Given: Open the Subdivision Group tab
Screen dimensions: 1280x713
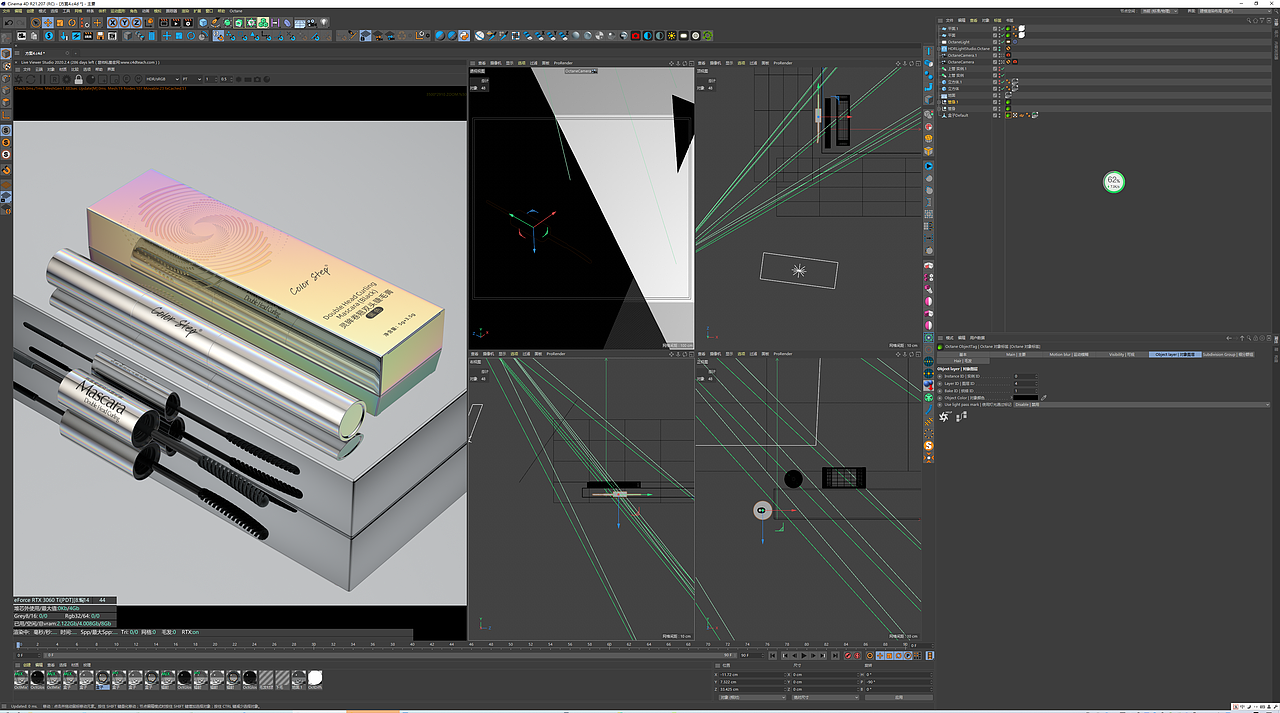Looking at the screenshot, I should [1228, 354].
